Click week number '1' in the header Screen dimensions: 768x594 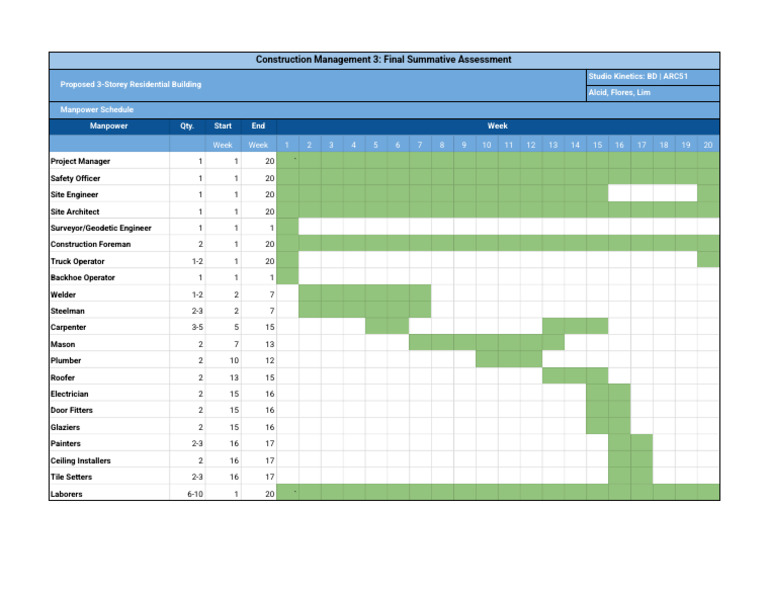287,145
